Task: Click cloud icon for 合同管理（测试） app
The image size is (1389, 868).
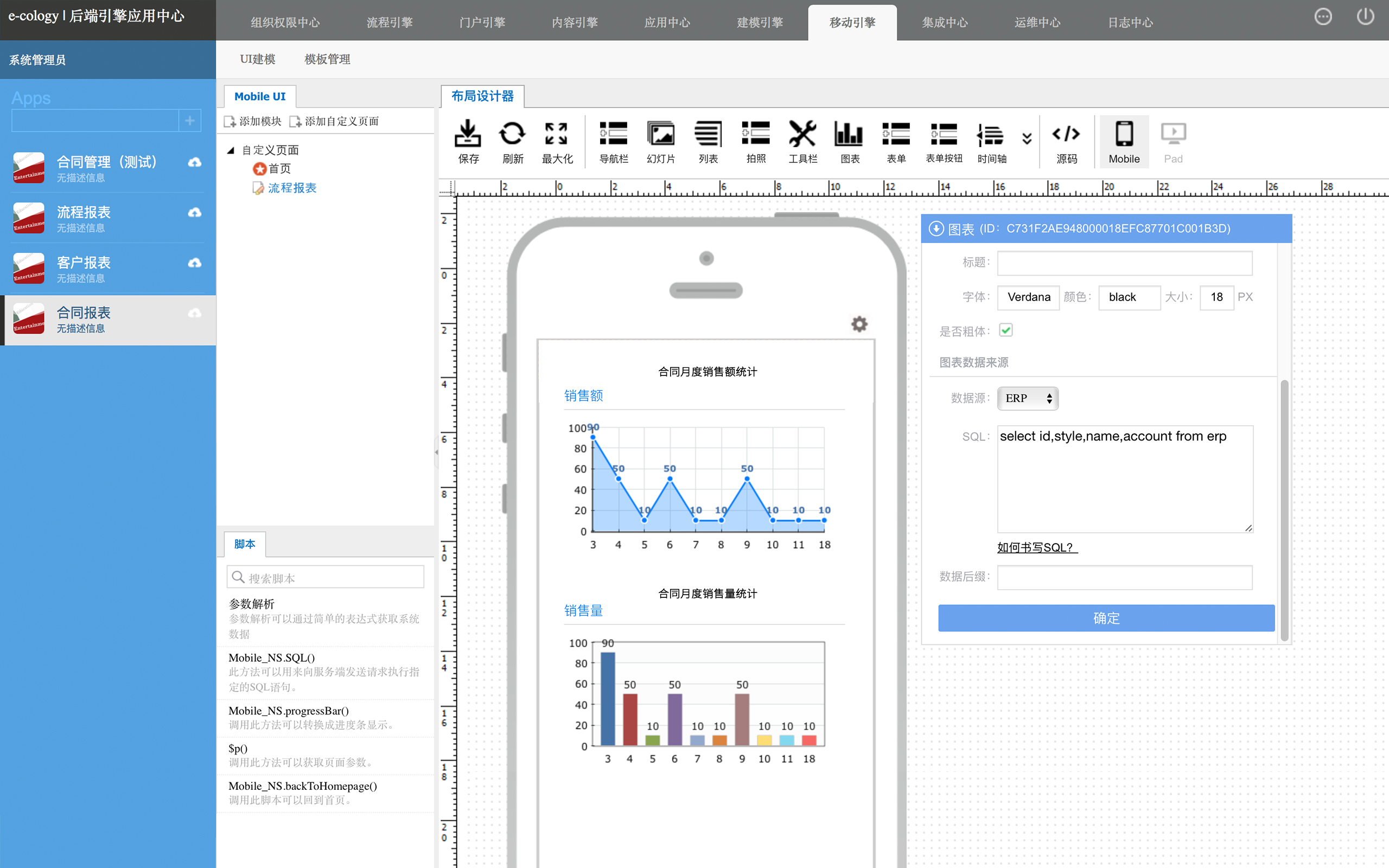Action: click(x=195, y=162)
